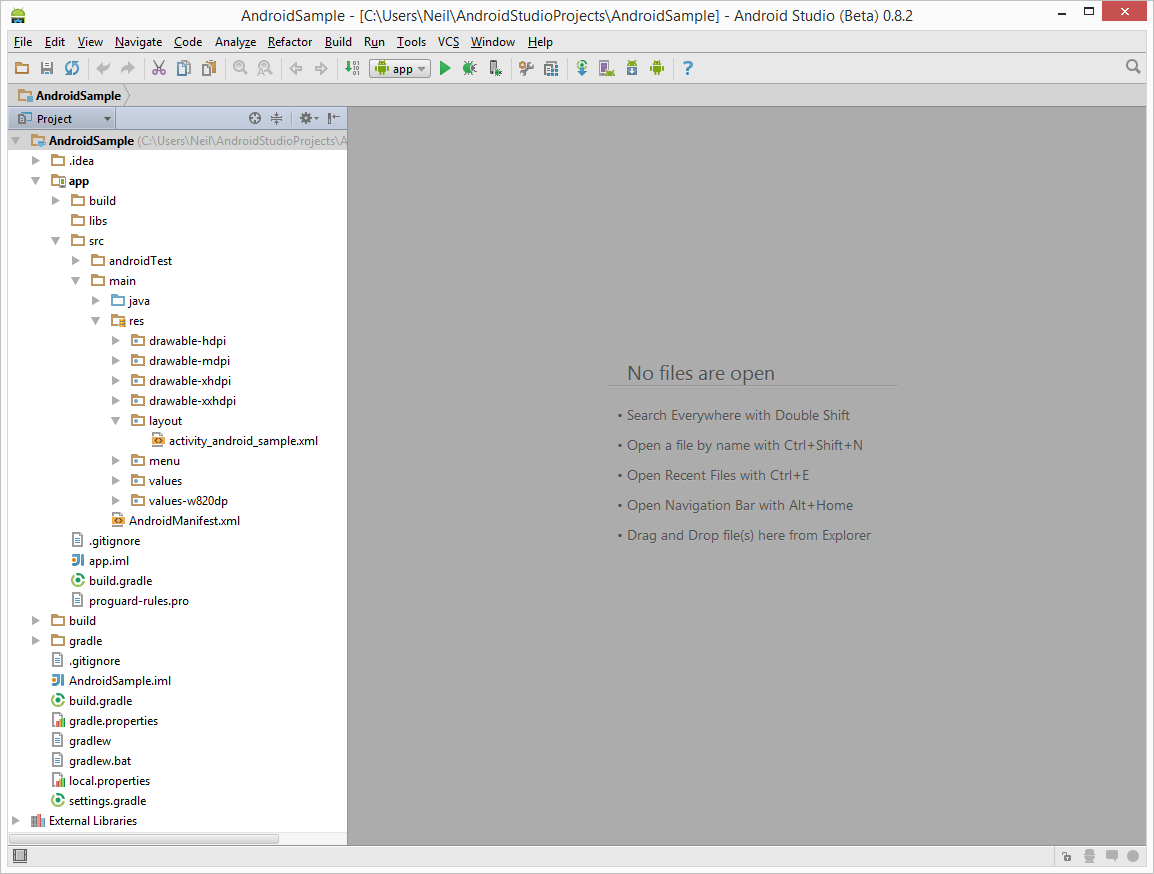The image size is (1154, 874).
Task: Click the Synchronize refresh icon in toolbar
Action: (72, 68)
